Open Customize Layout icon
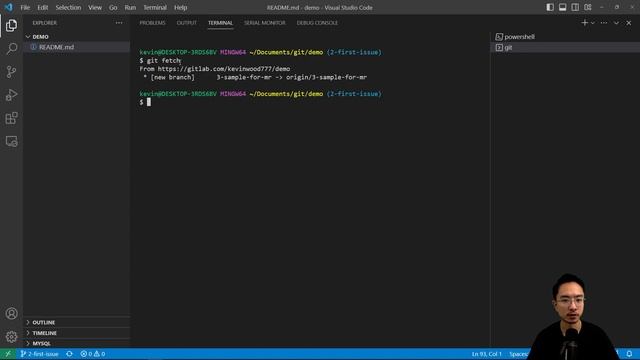640x360 pixels. click(588, 7)
